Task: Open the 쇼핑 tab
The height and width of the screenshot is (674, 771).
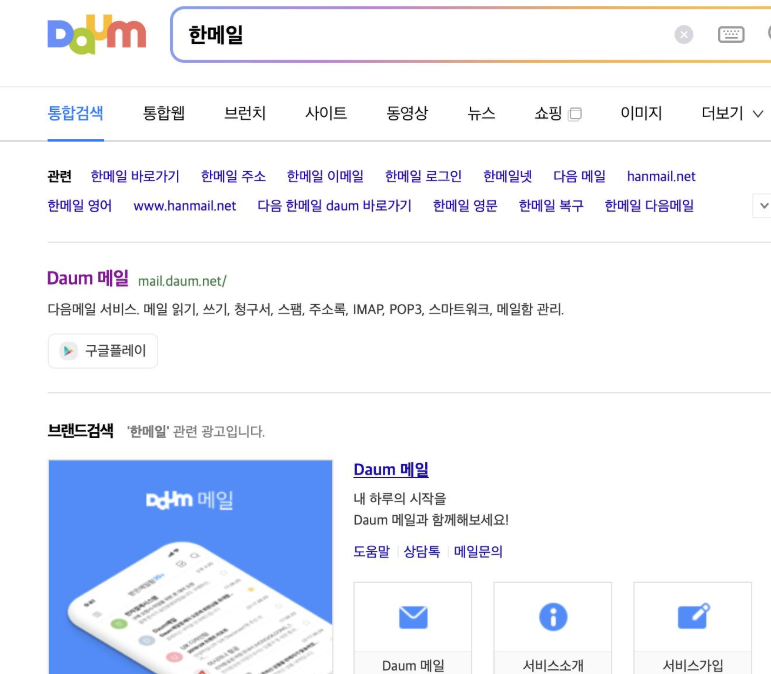Action: pos(548,114)
